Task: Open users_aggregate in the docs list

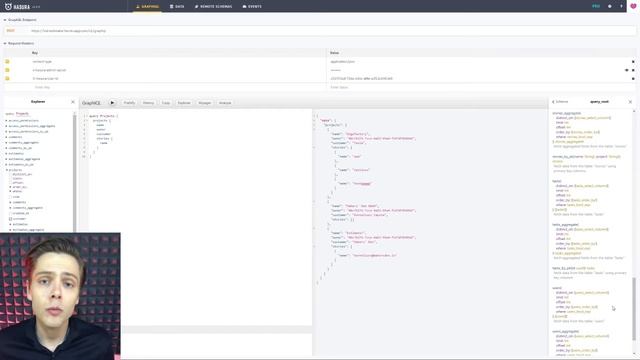Action: [565, 331]
